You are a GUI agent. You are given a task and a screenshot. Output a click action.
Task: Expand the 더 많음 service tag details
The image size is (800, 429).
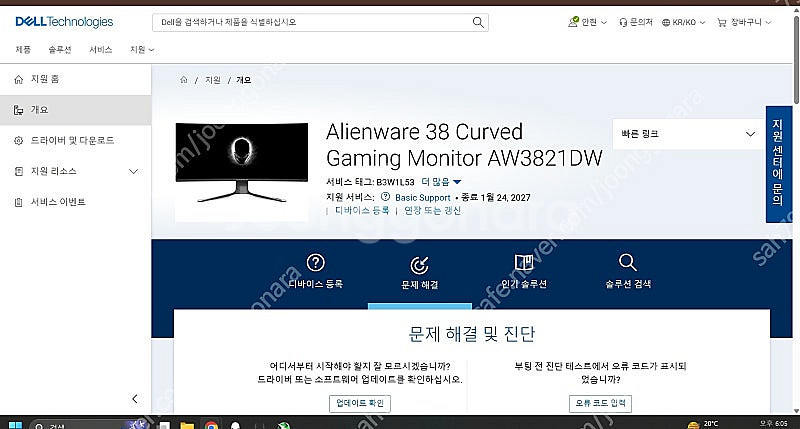(x=441, y=182)
